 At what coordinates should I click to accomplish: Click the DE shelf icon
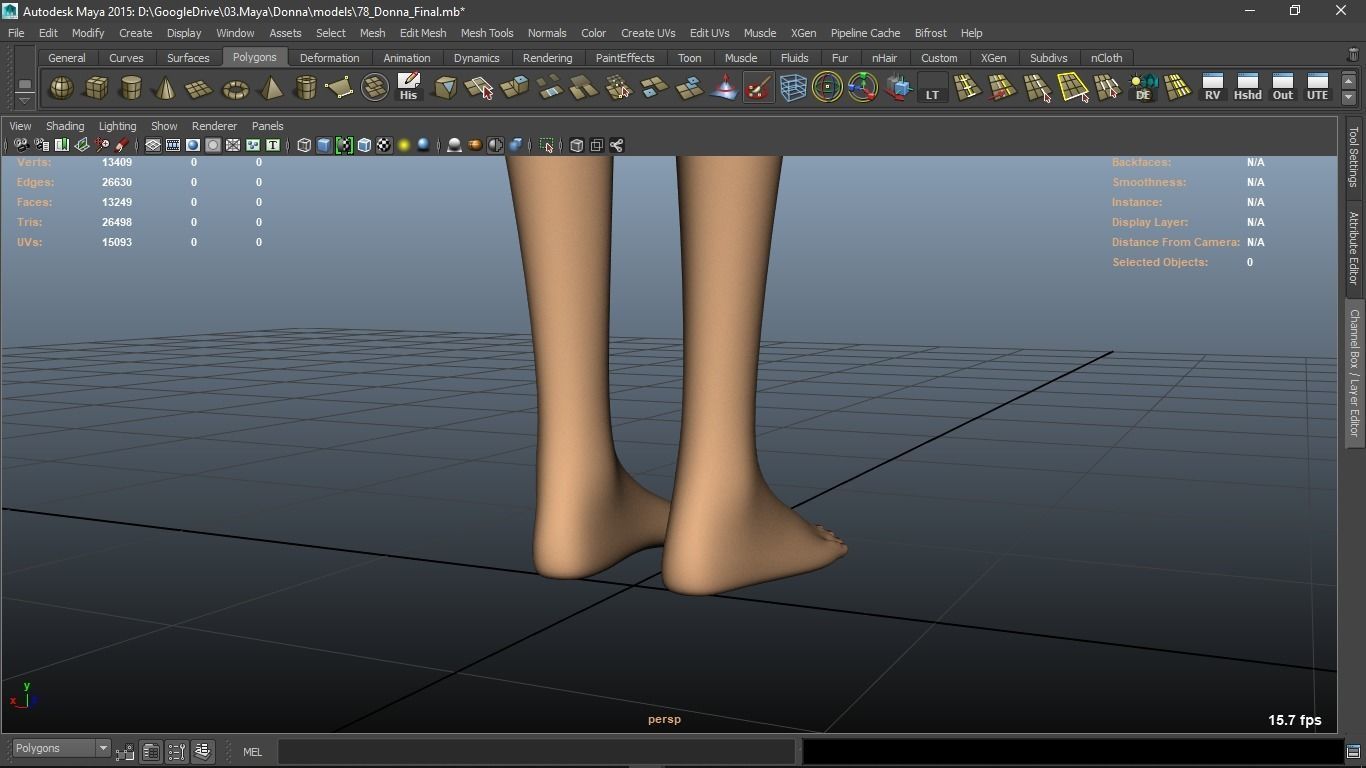(x=1143, y=88)
